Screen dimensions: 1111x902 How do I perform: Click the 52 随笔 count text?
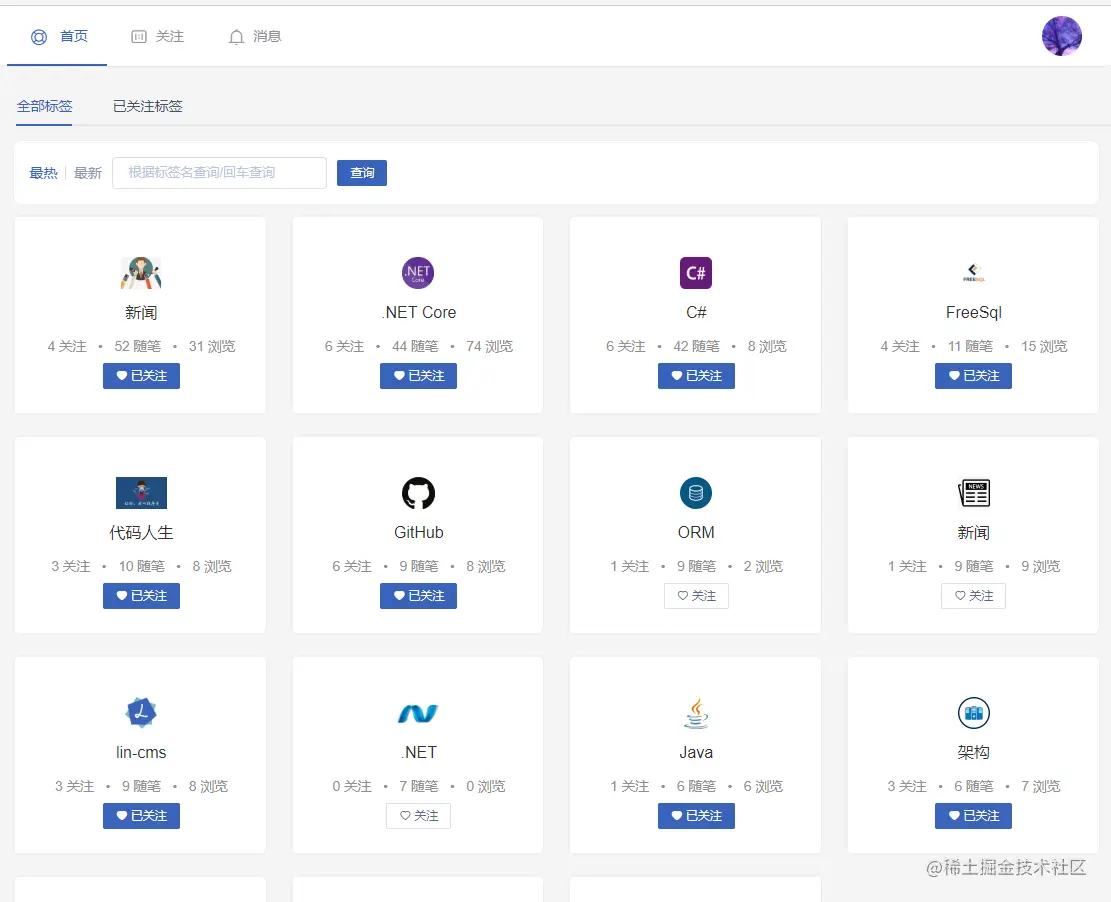point(137,346)
